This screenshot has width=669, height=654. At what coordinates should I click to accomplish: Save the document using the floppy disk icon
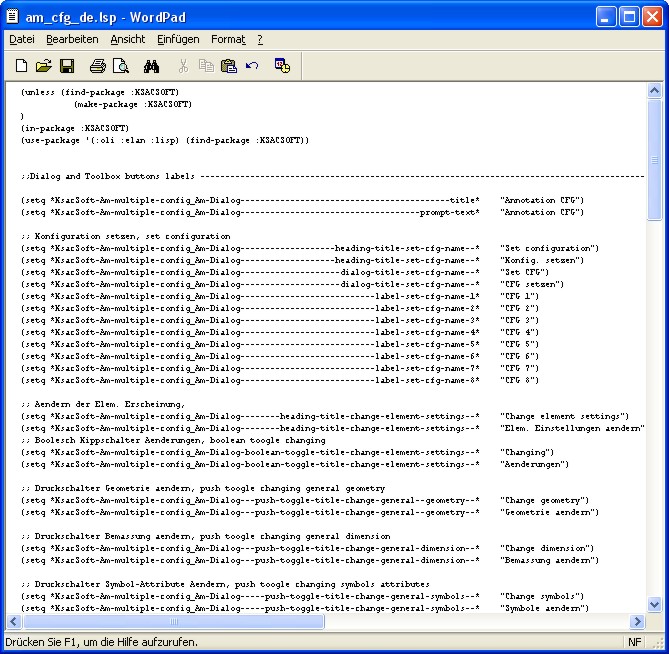(67, 66)
